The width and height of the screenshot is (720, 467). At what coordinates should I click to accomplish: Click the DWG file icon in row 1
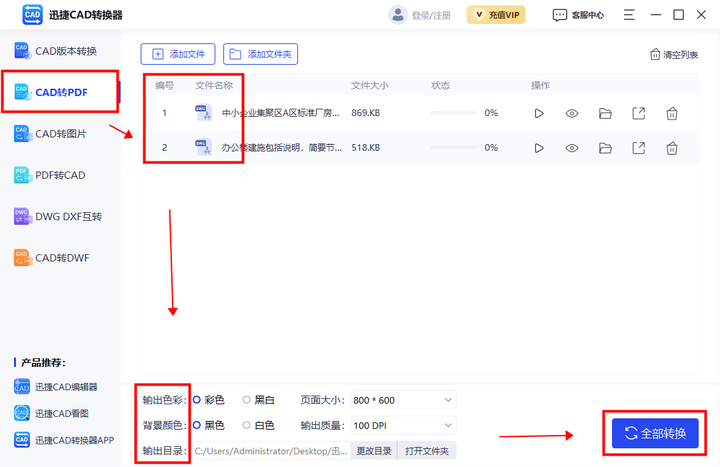point(203,113)
